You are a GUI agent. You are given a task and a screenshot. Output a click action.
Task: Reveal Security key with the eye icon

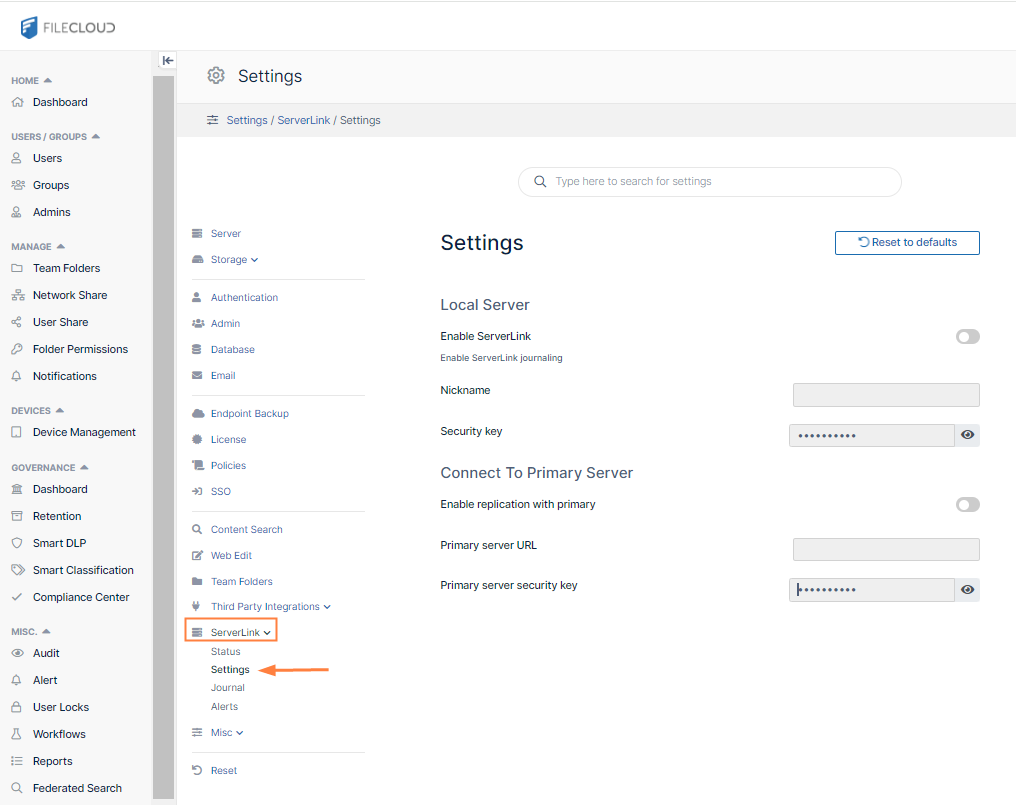click(x=967, y=435)
